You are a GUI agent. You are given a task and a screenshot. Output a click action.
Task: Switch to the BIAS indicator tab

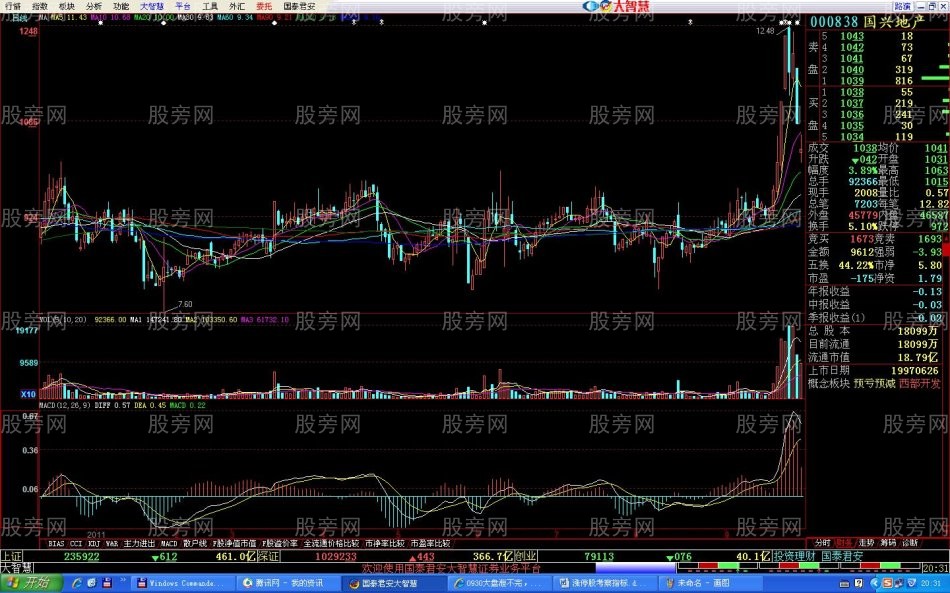(x=56, y=543)
